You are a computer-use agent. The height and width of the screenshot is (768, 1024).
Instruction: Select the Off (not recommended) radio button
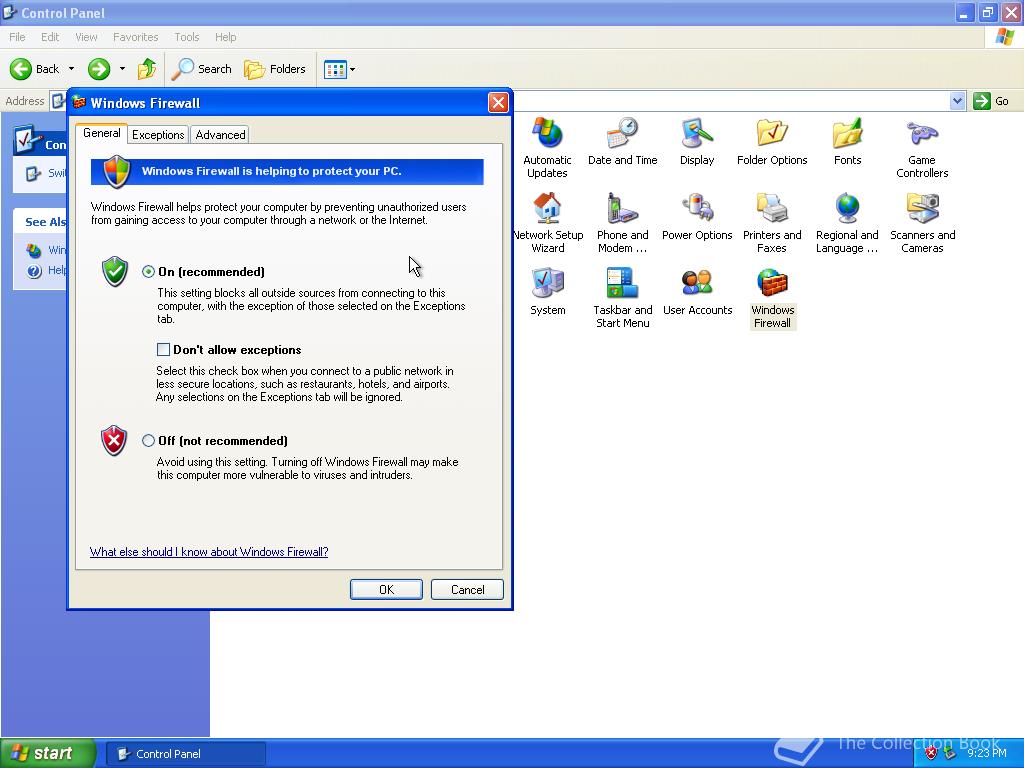coord(148,441)
